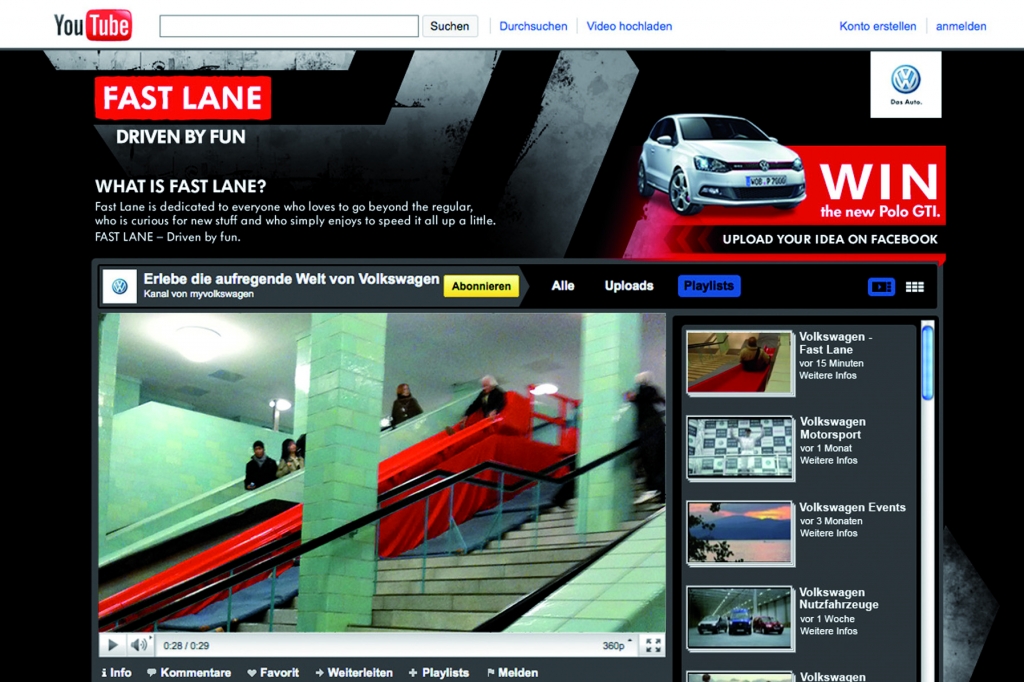Switch to the Uploads tab
This screenshot has width=1024, height=682.
point(629,286)
